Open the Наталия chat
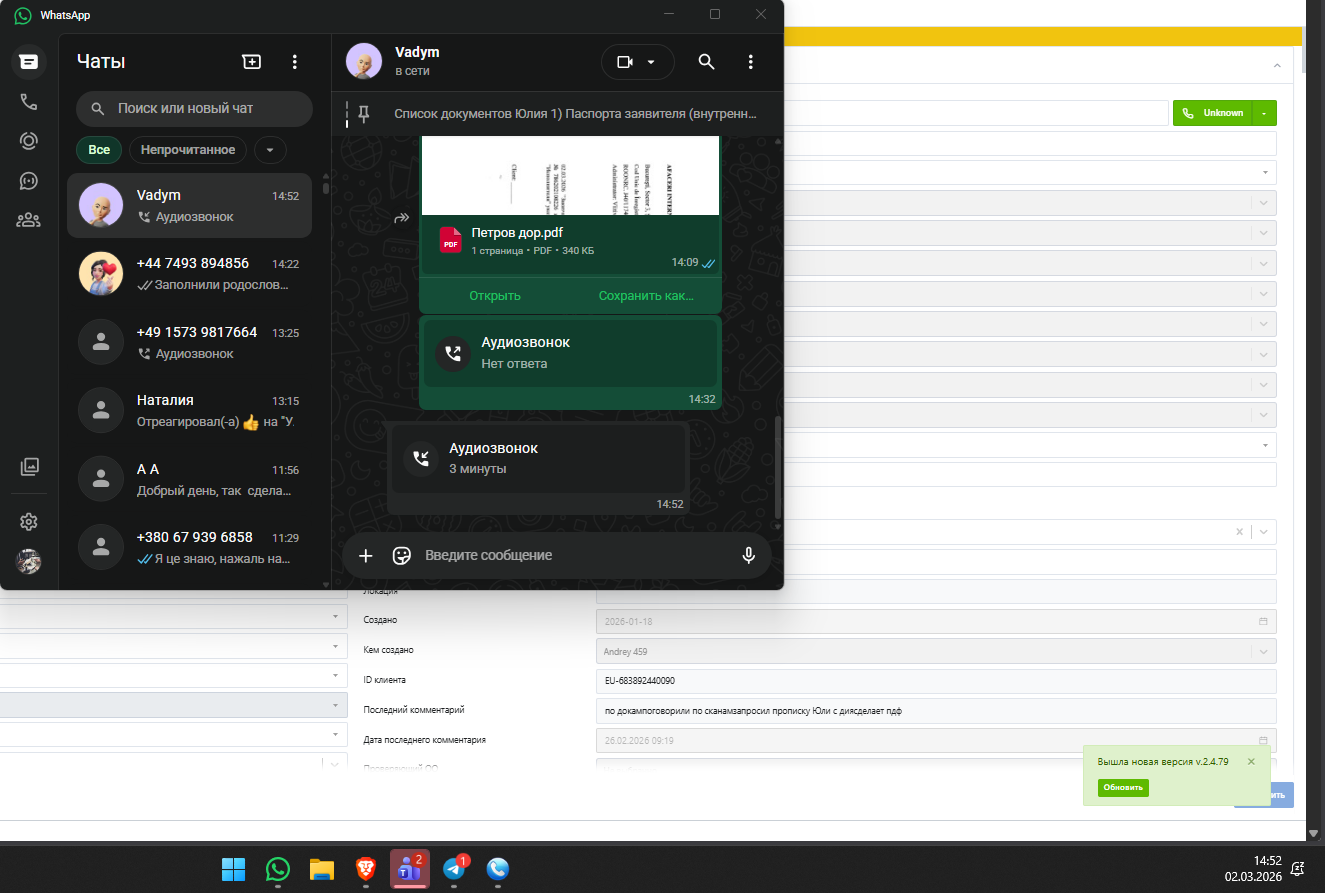 [190, 411]
